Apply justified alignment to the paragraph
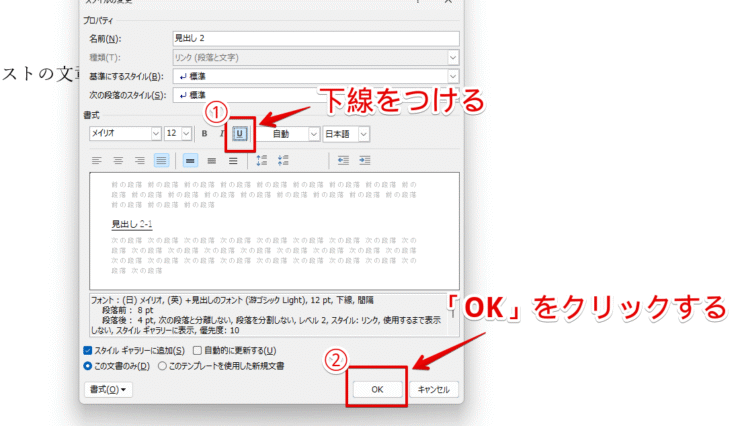The image size is (740, 426). tap(161, 161)
